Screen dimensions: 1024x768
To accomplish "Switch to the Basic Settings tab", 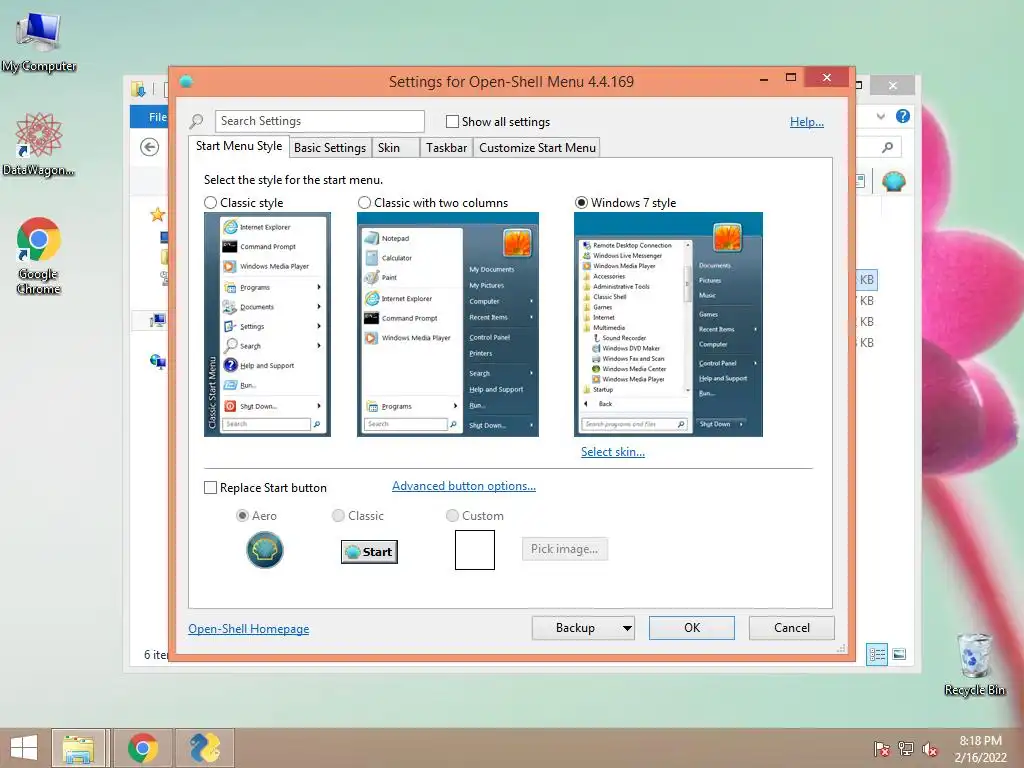I will click(330, 148).
